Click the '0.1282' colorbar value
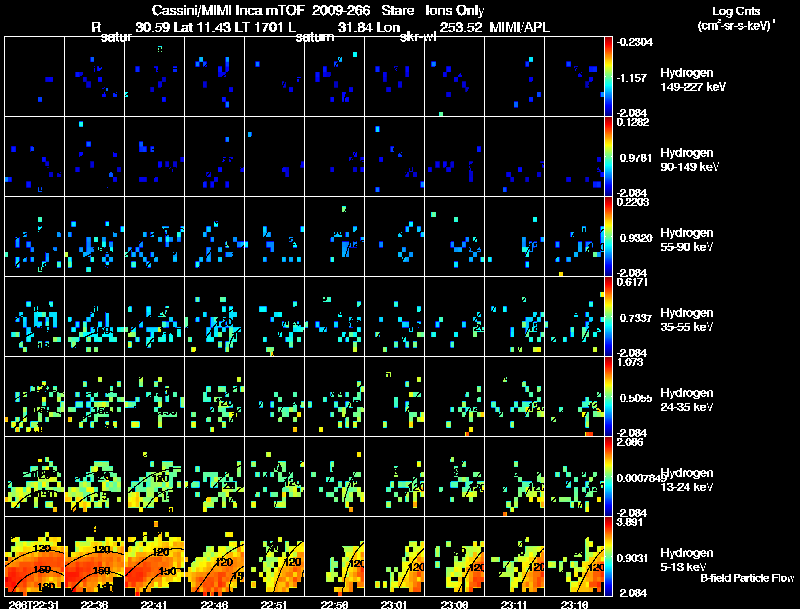Viewport: 800px width, 609px height. click(633, 122)
